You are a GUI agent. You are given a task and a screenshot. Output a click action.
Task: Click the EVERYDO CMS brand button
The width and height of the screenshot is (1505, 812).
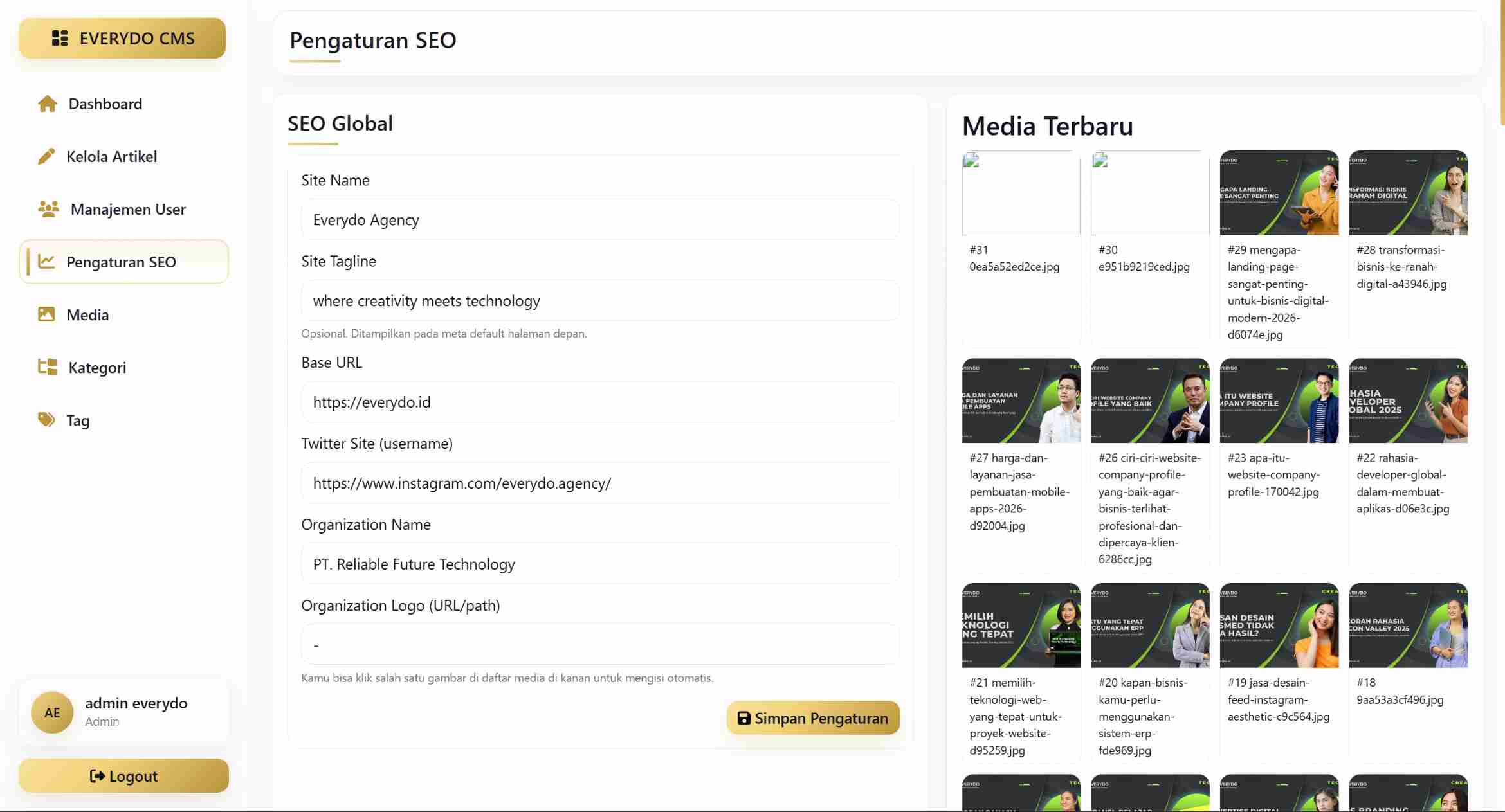[x=122, y=39]
